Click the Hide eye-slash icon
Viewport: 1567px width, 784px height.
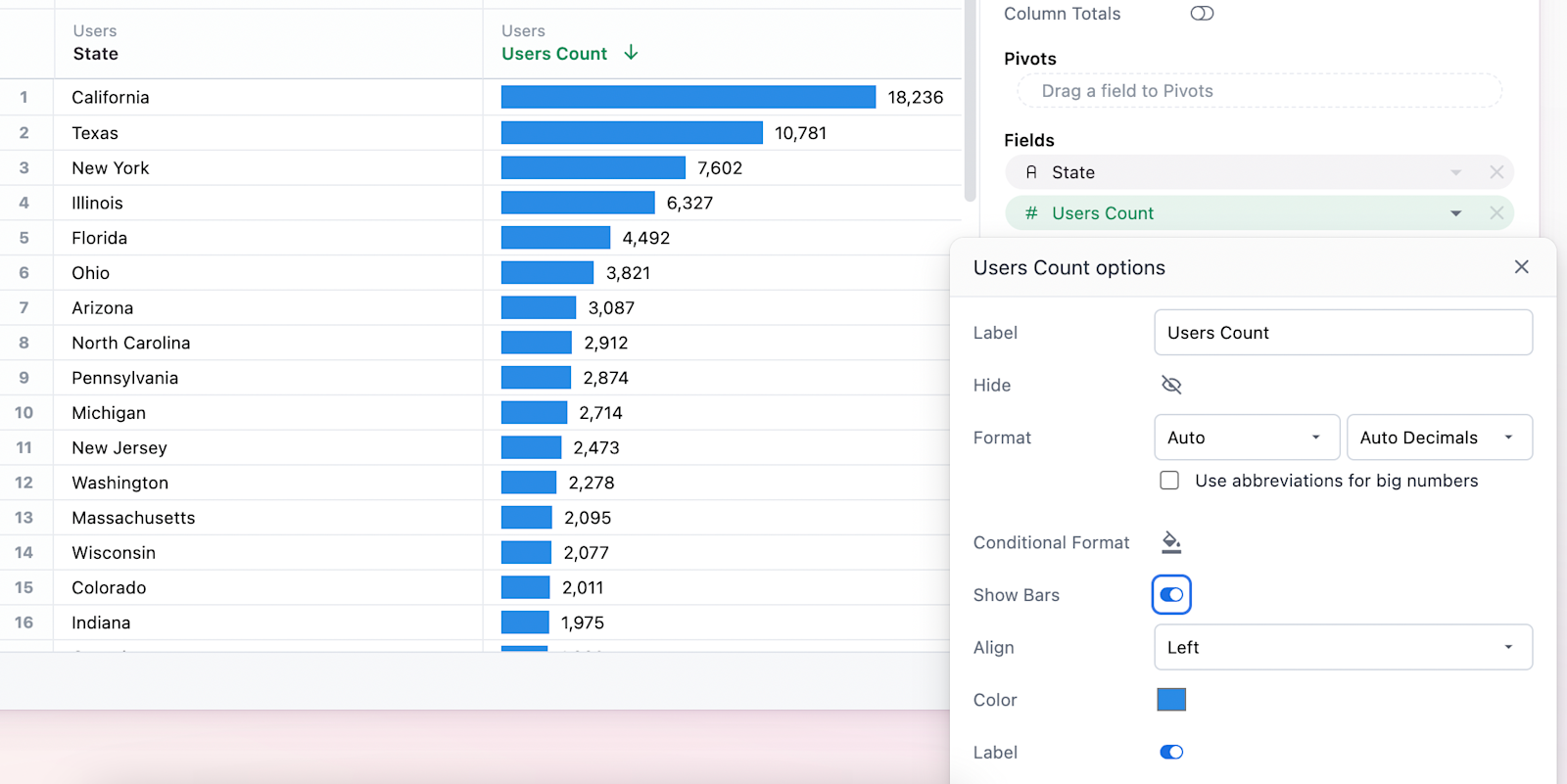1171,385
